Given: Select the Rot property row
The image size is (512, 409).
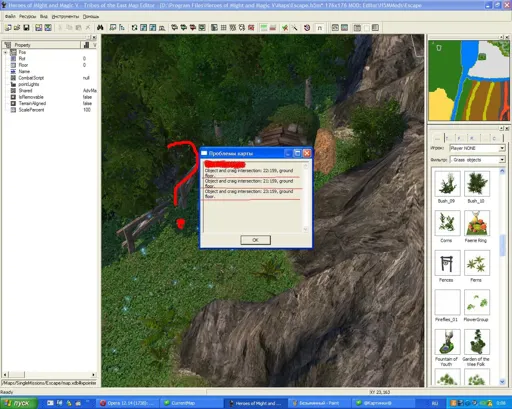Looking at the screenshot, I should tap(50, 59).
